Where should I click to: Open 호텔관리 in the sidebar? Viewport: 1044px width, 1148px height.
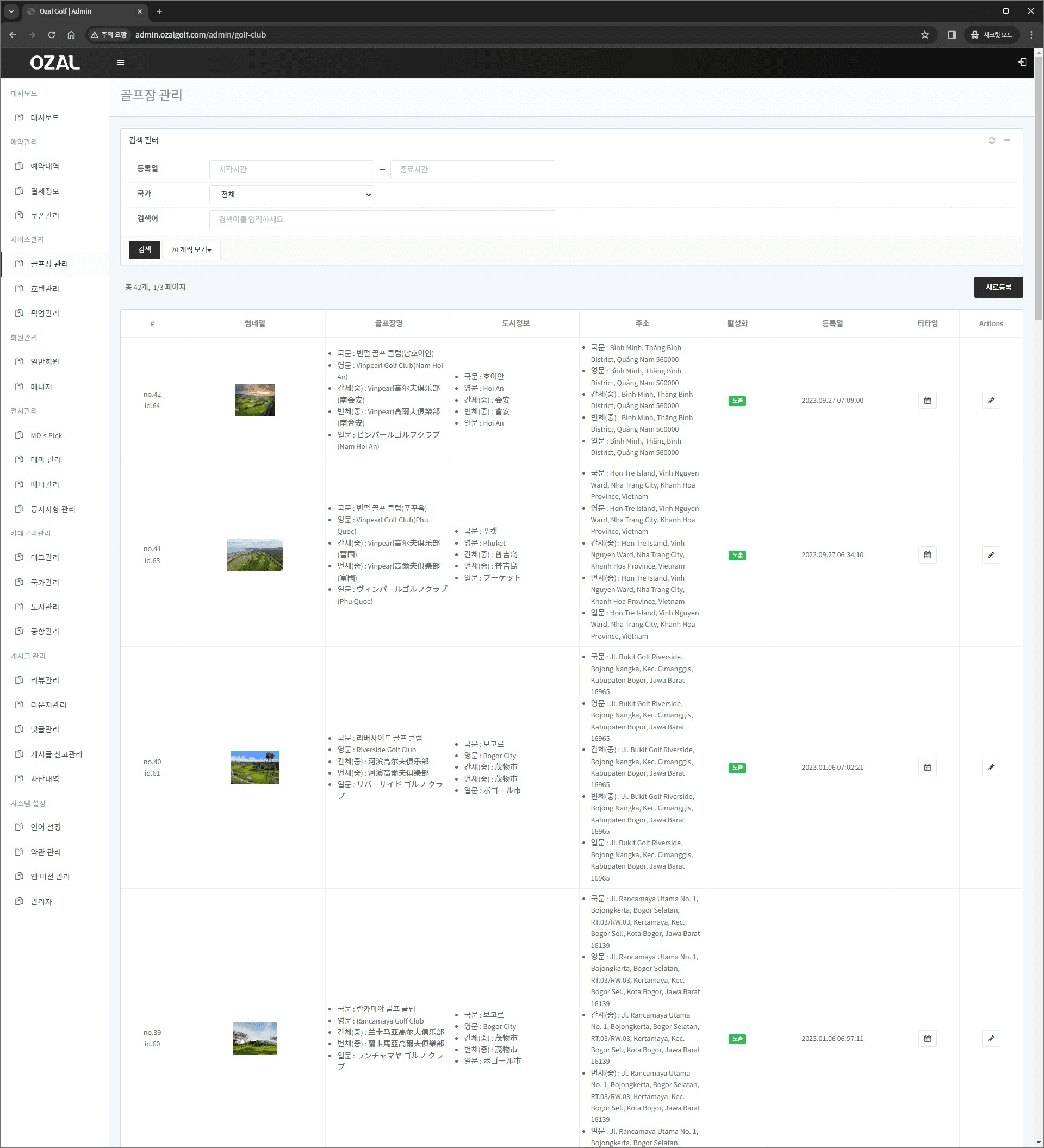click(45, 289)
